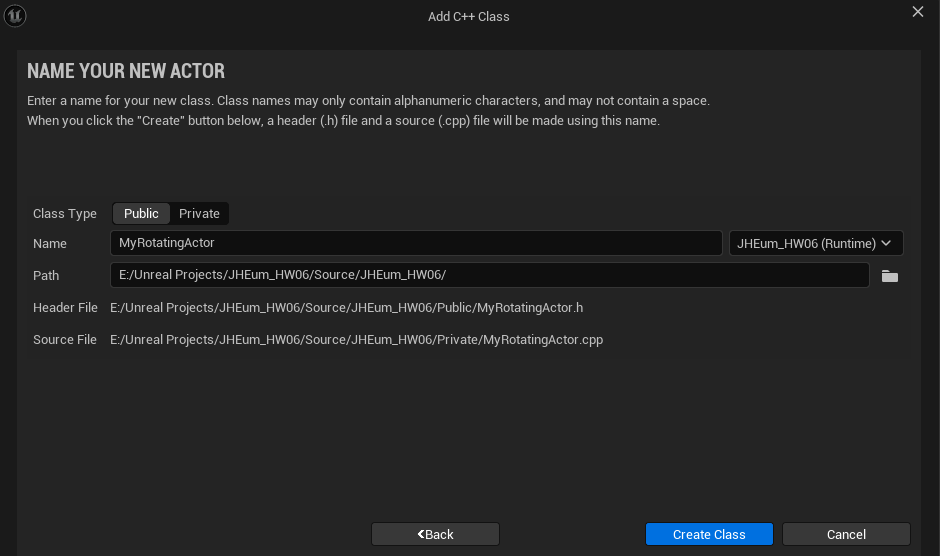
Task: Click the Path field label
Action: (46, 275)
